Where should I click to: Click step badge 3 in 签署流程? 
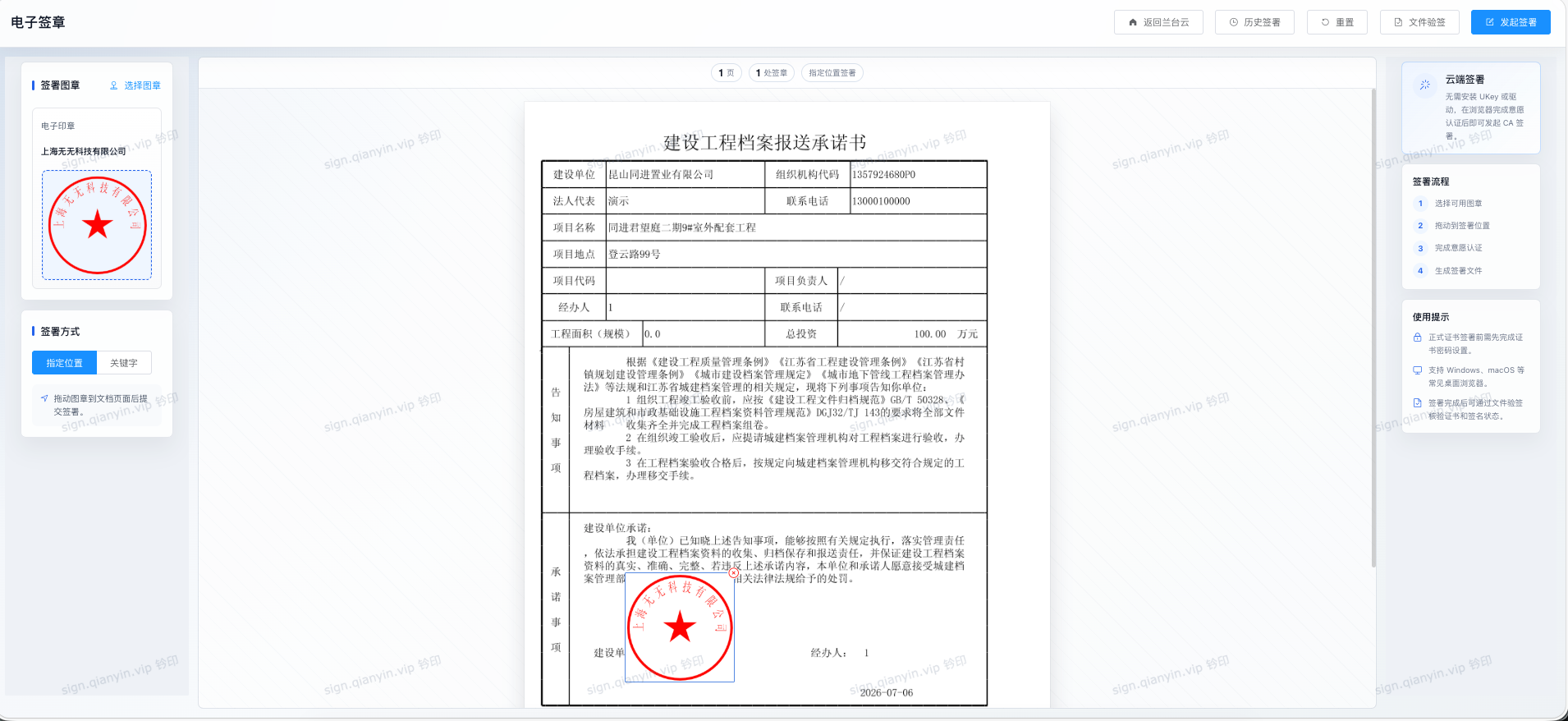[x=1420, y=248]
